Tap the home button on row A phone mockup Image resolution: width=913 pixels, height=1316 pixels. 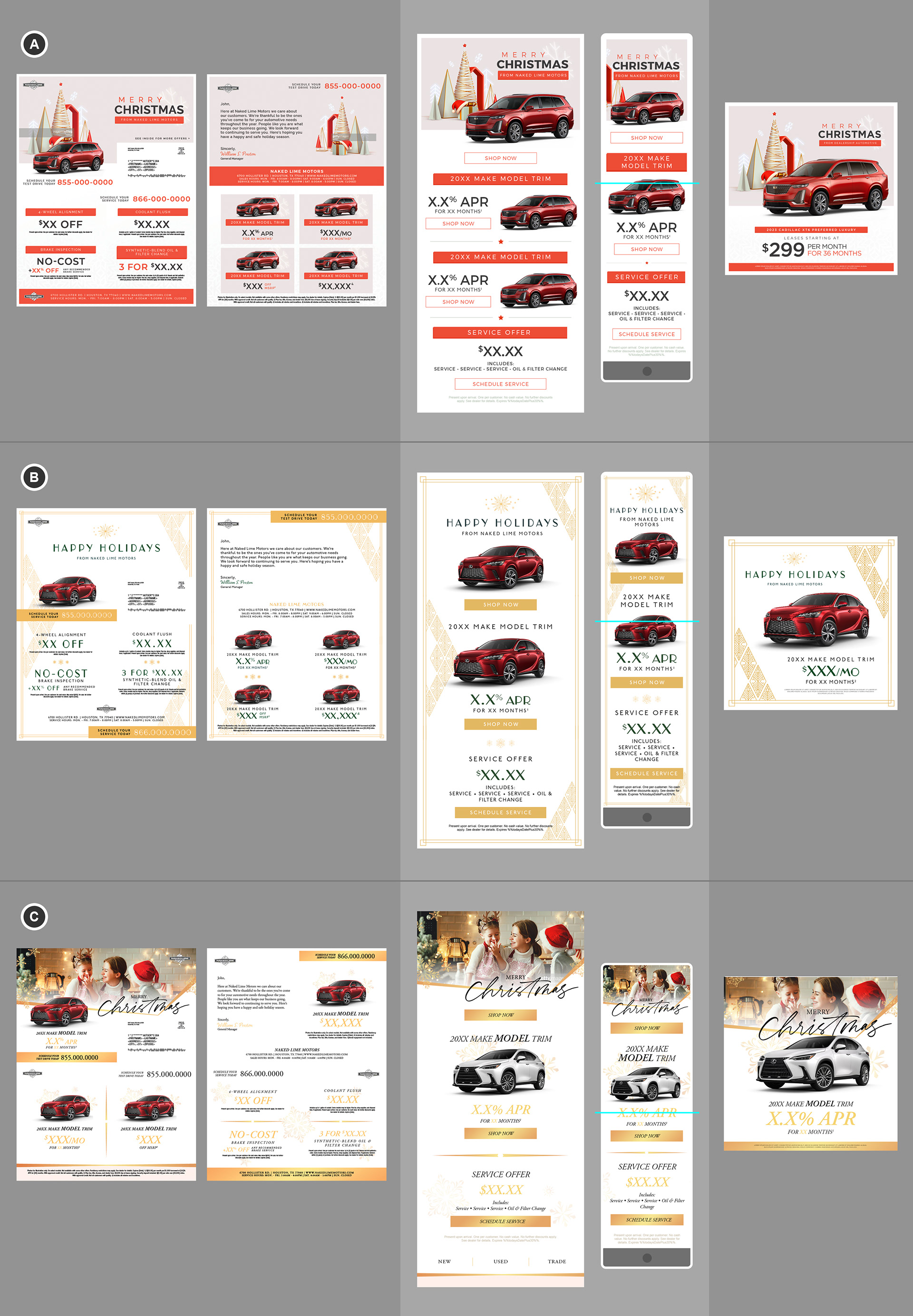tap(647, 371)
